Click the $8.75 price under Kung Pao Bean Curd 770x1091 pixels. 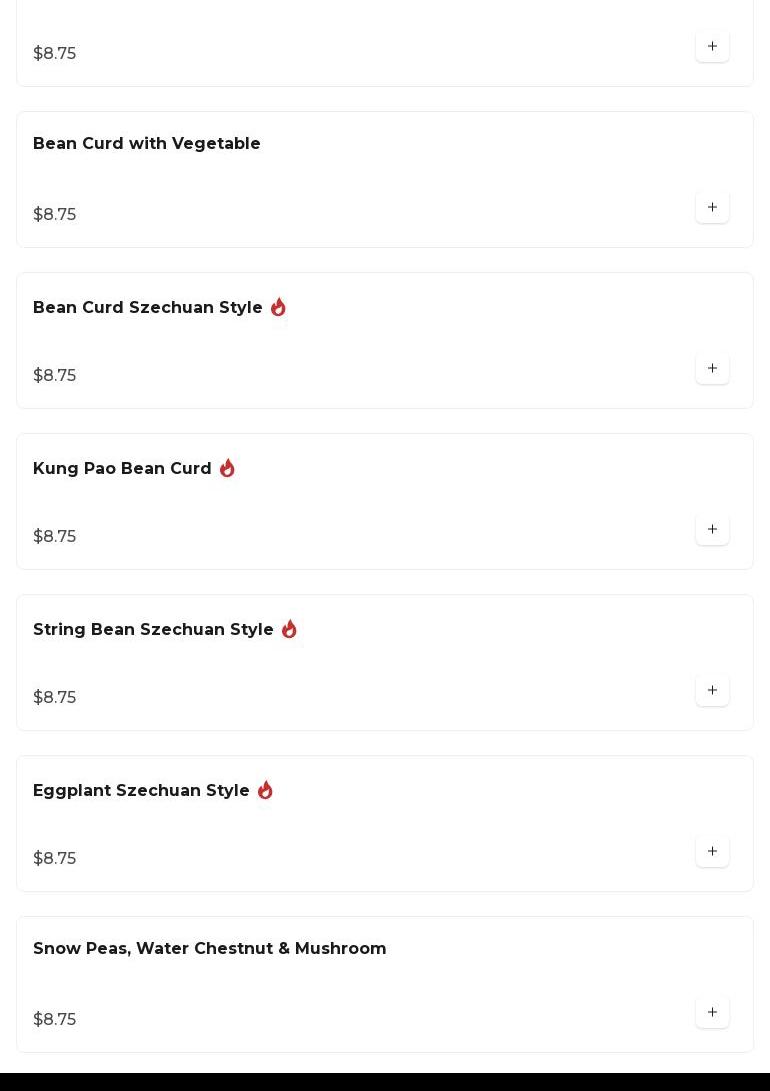tap(55, 537)
